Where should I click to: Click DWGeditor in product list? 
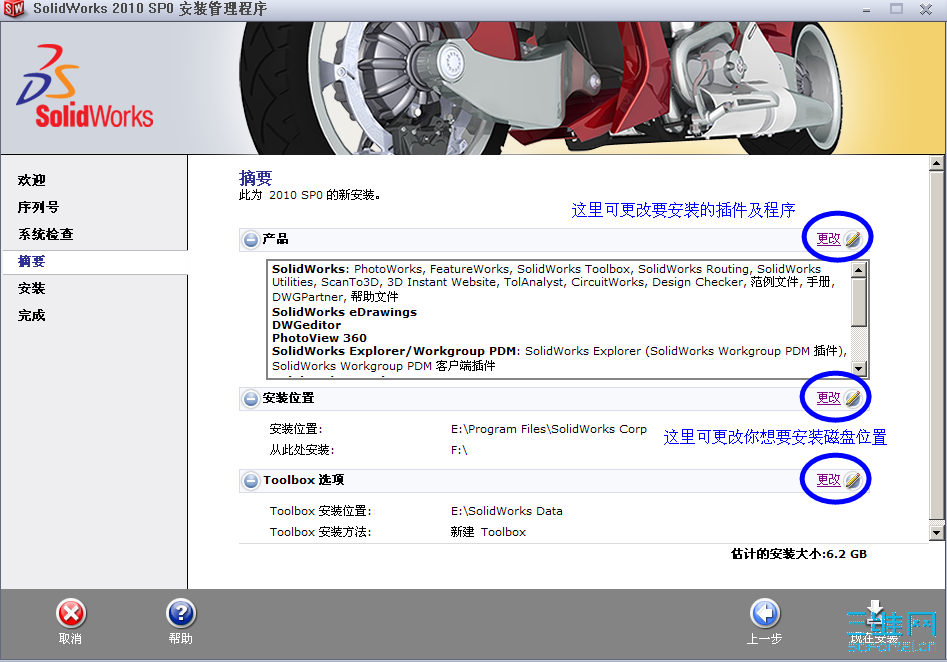(306, 325)
